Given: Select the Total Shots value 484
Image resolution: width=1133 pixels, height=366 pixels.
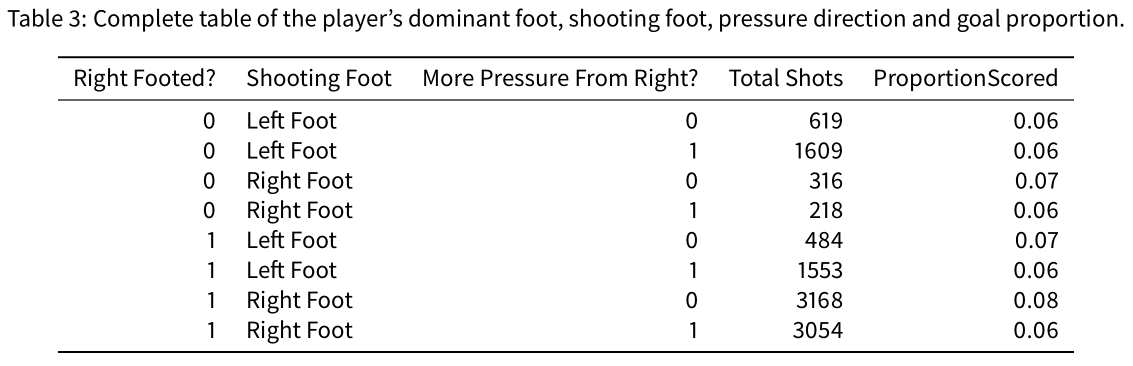Looking at the screenshot, I should click(824, 240).
